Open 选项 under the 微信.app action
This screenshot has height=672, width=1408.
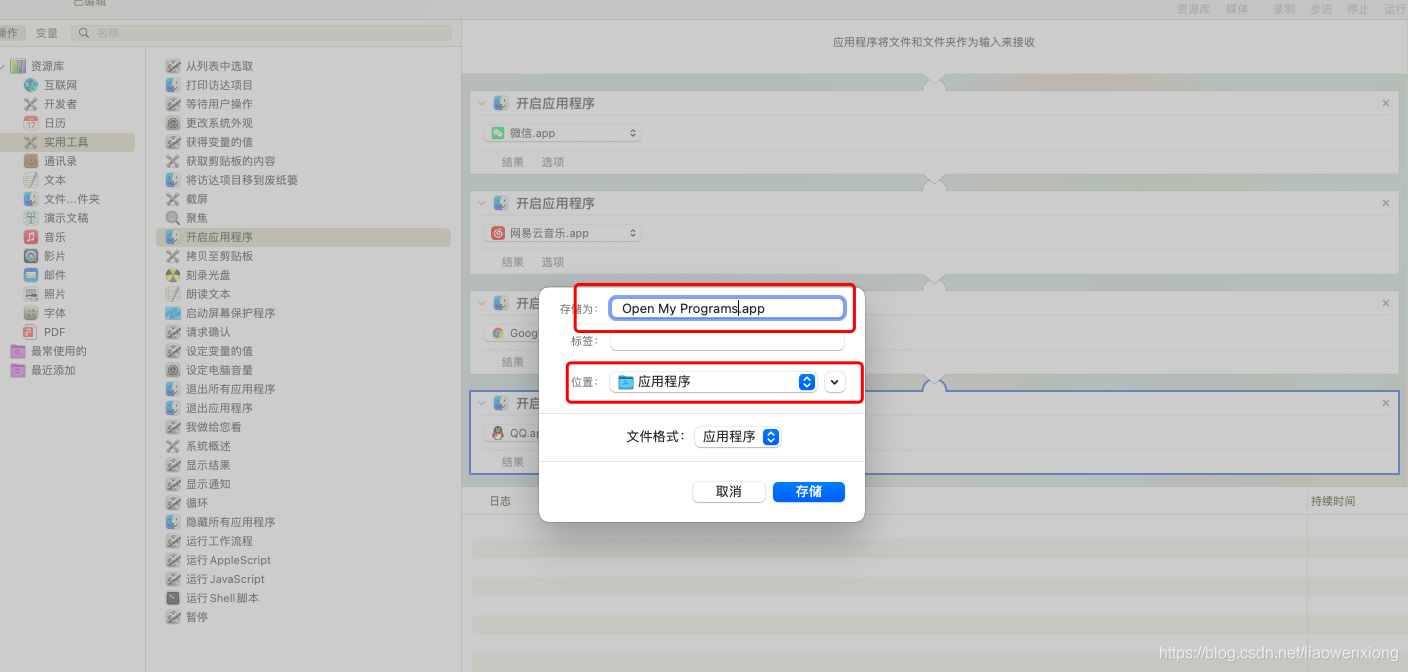tap(553, 162)
